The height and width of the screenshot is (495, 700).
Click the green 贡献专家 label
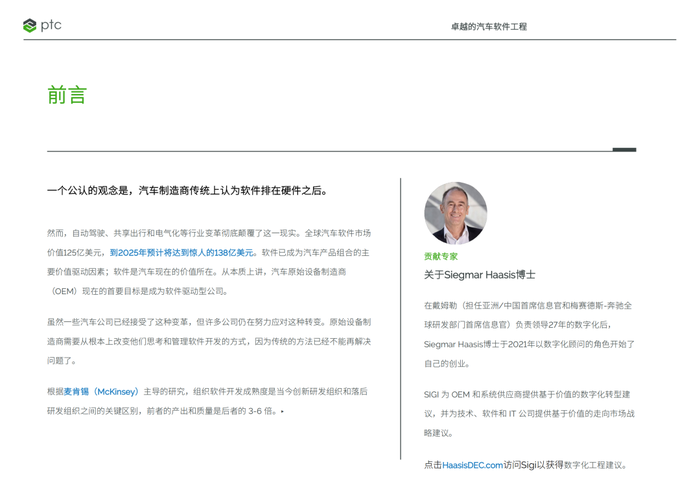[441, 256]
